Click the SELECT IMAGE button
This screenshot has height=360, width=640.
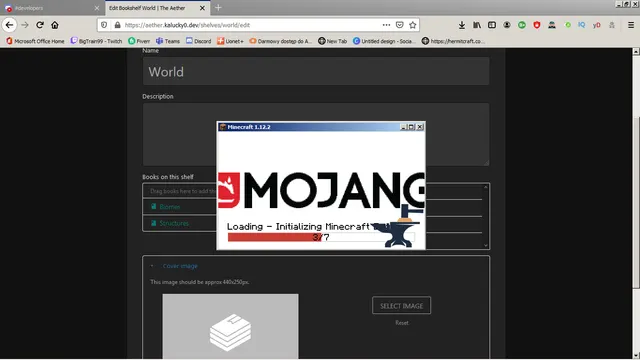(401, 305)
